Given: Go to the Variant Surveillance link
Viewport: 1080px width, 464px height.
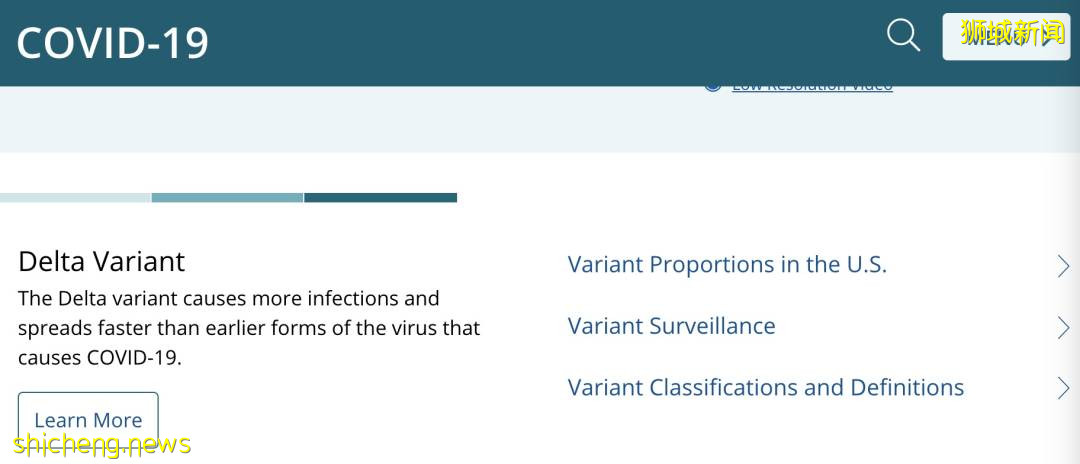Looking at the screenshot, I should [671, 326].
